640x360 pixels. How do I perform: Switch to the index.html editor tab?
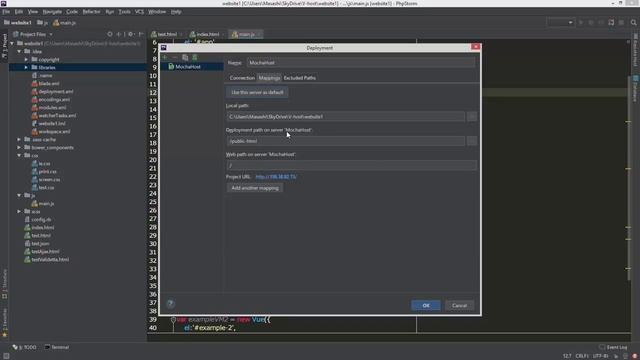pyautogui.click(x=207, y=34)
